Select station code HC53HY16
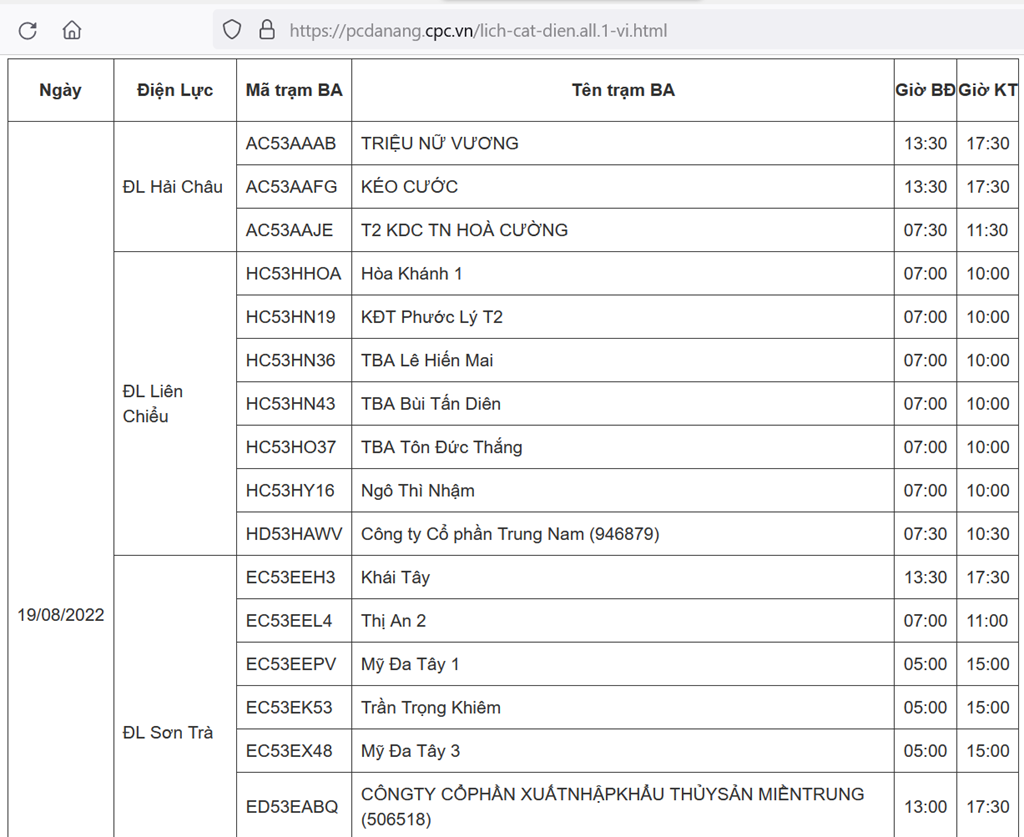1024x837 pixels. point(290,490)
